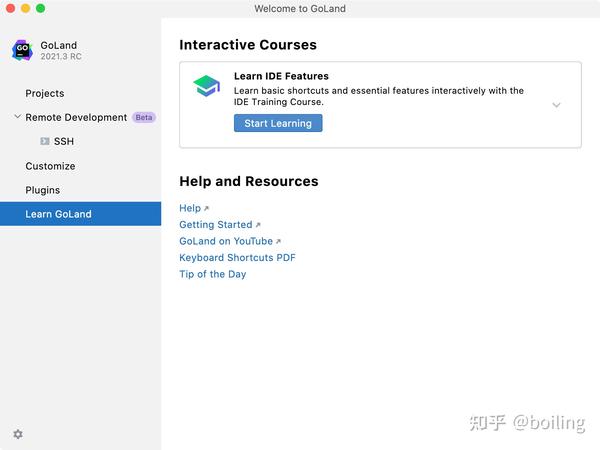Select SSH under Remote Development

(x=64, y=142)
